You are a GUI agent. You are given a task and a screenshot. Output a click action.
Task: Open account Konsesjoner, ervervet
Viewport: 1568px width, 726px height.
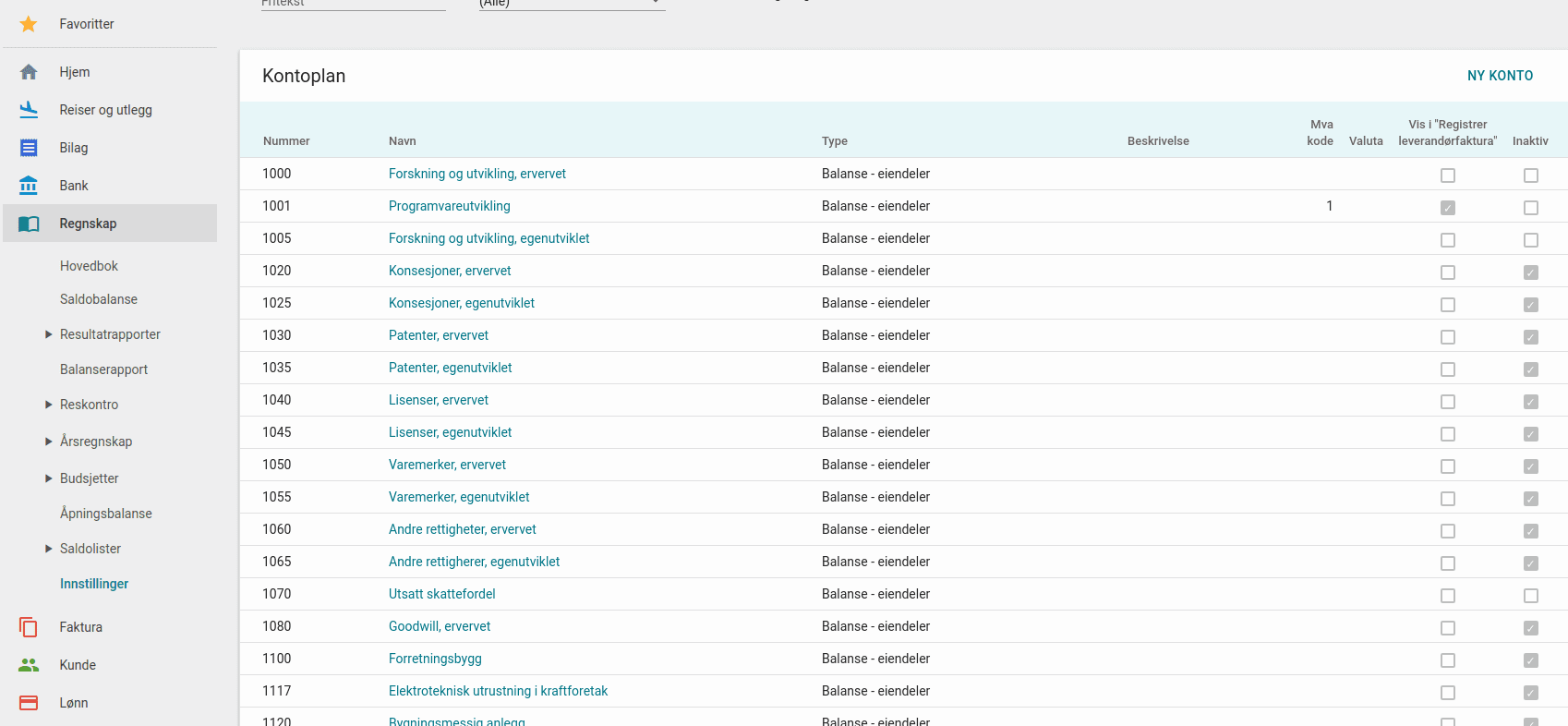click(x=450, y=271)
